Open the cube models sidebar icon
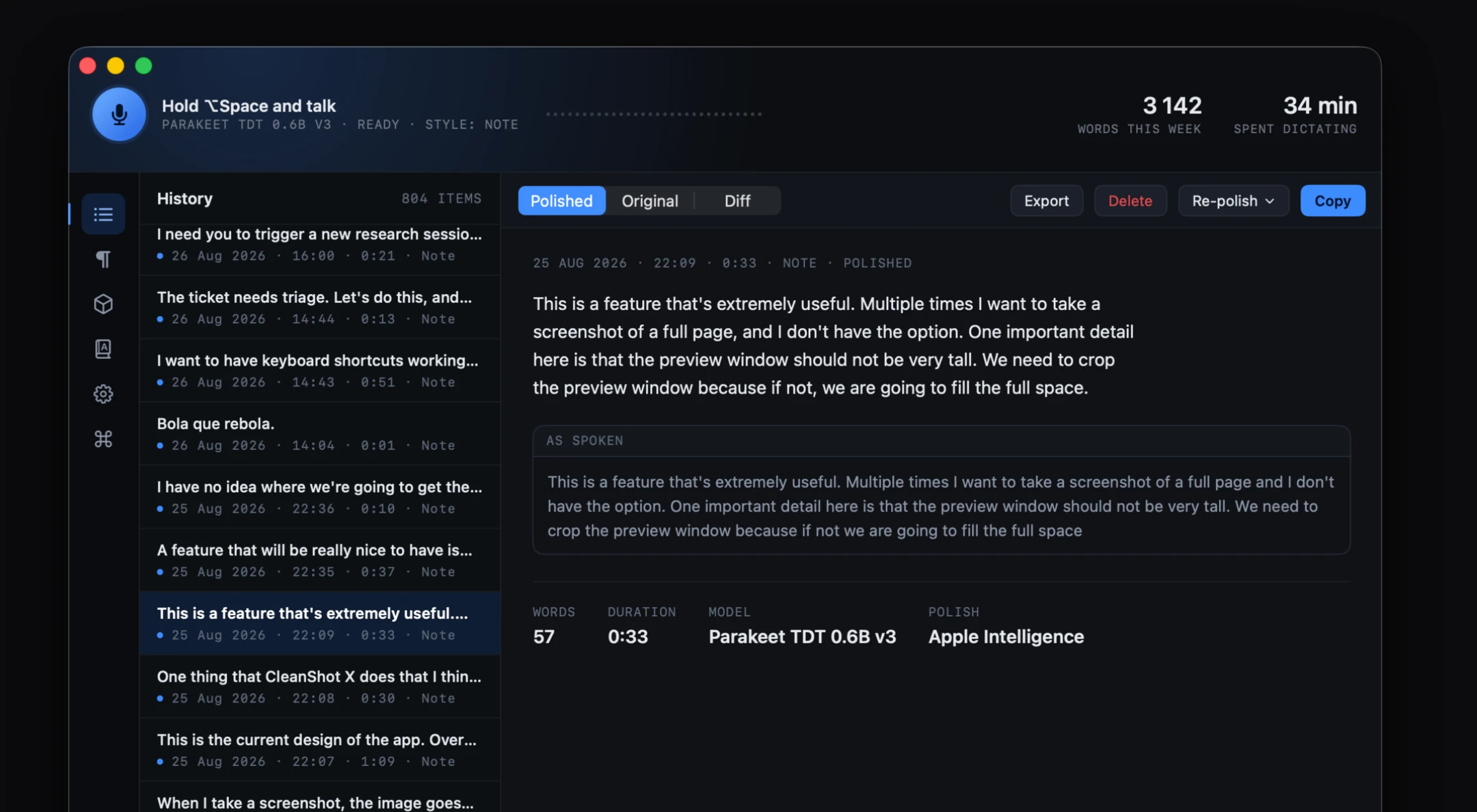Viewport: 1477px width, 812px height. (x=103, y=304)
